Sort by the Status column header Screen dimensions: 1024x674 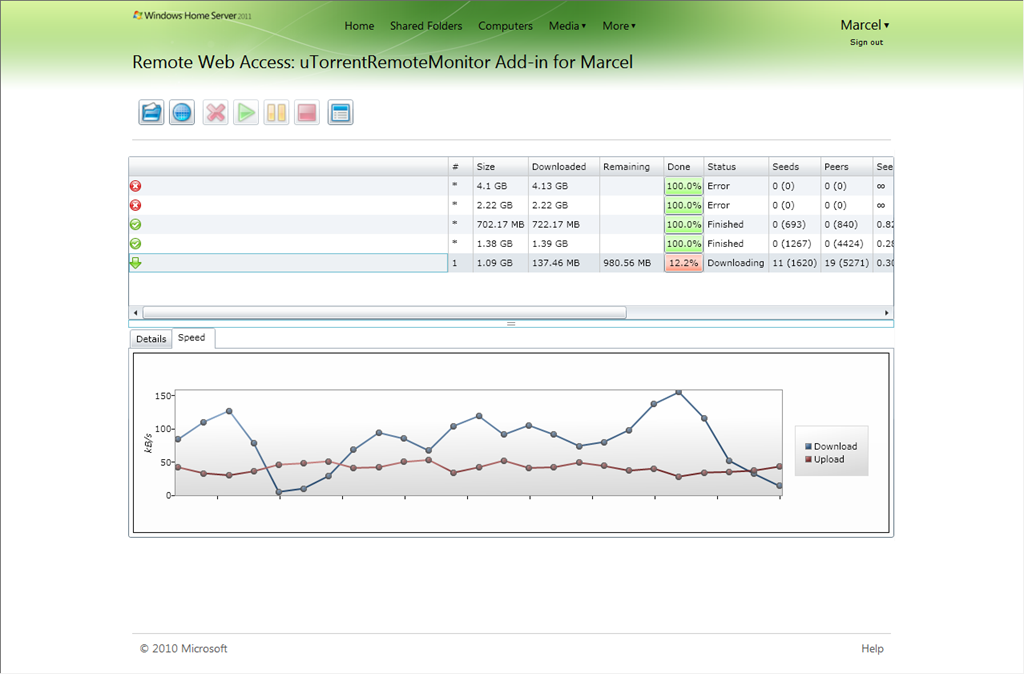tap(736, 167)
